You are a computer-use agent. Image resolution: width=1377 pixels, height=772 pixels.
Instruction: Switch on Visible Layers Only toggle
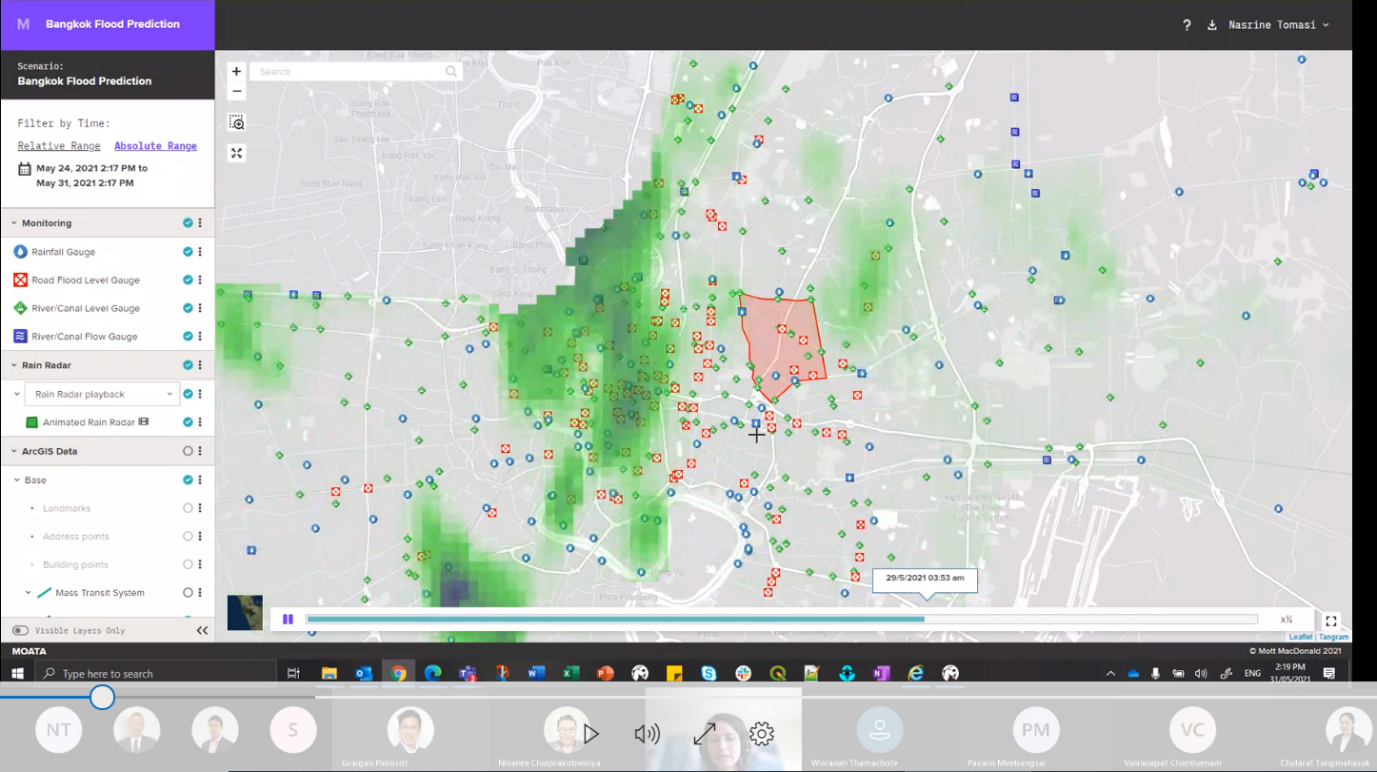20,631
